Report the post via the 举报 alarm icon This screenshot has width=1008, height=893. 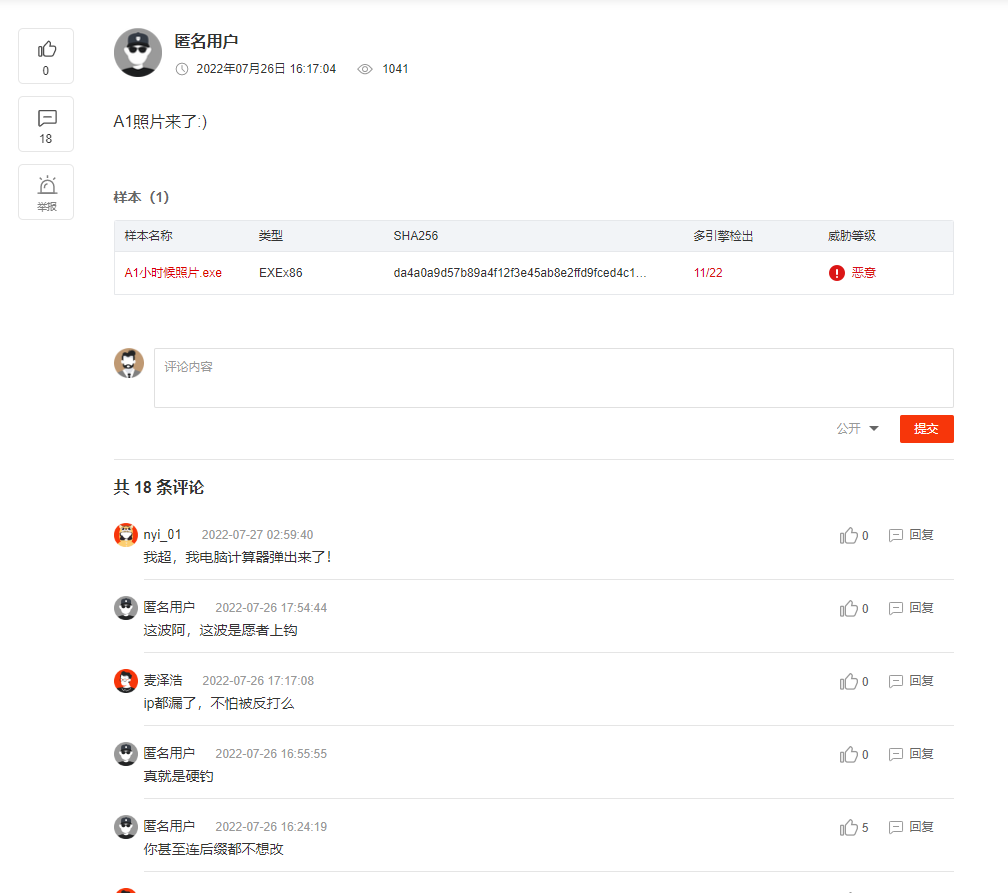click(x=46, y=192)
